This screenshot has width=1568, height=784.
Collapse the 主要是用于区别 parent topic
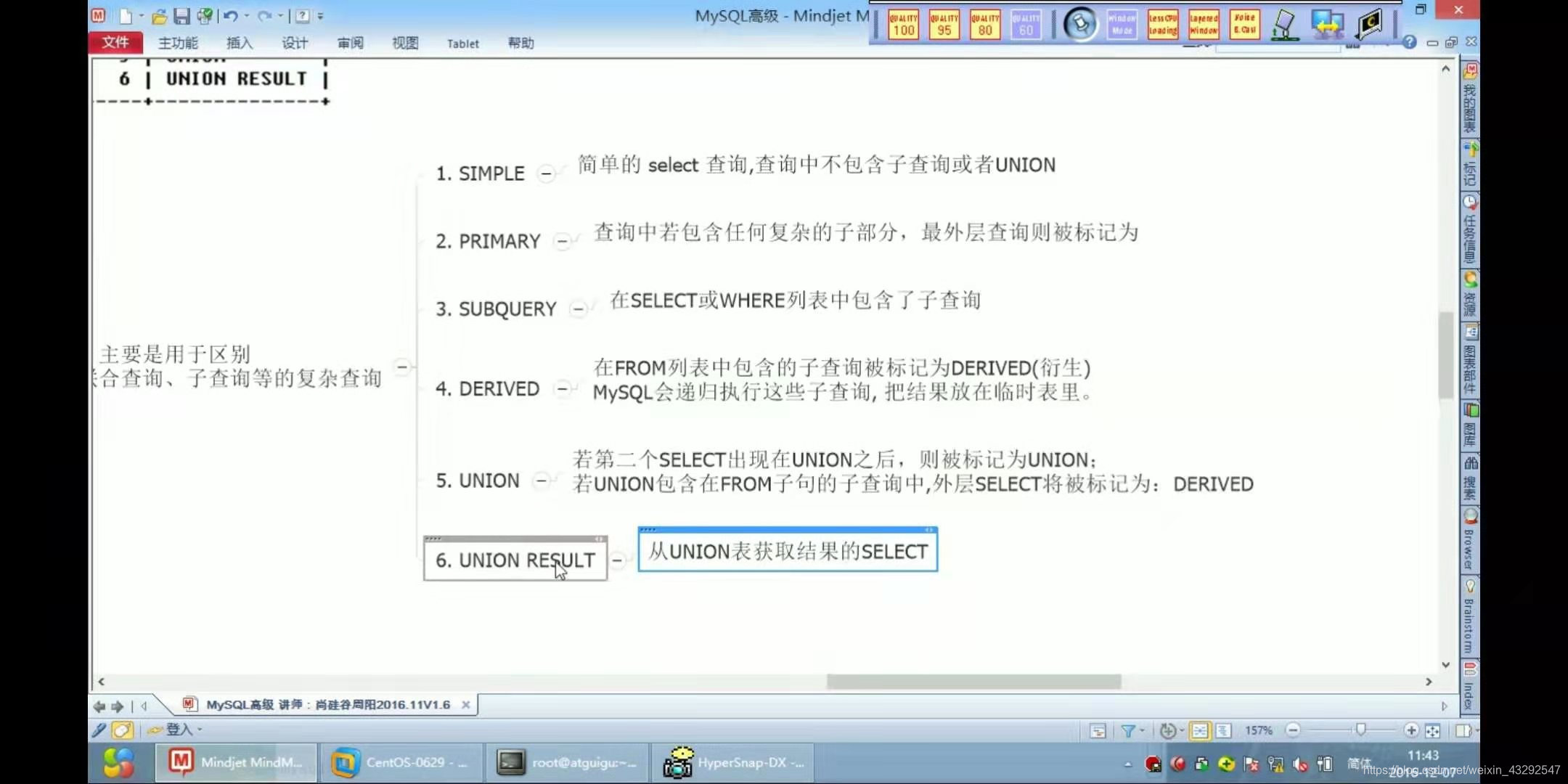[x=402, y=367]
